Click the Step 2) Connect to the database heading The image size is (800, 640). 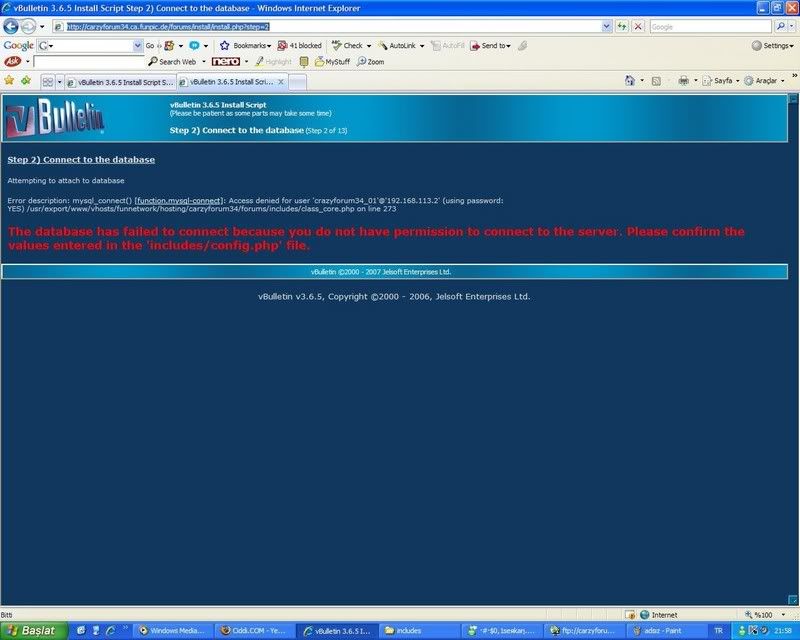(x=81, y=160)
